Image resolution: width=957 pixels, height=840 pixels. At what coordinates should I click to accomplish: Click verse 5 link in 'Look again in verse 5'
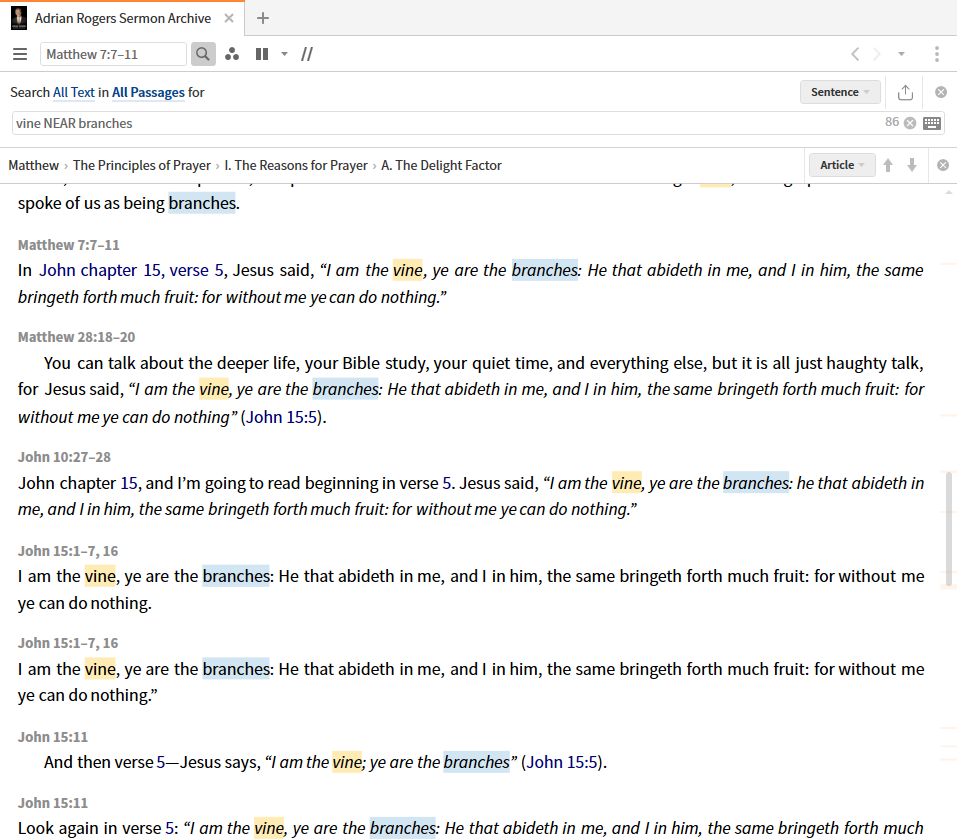click(170, 828)
